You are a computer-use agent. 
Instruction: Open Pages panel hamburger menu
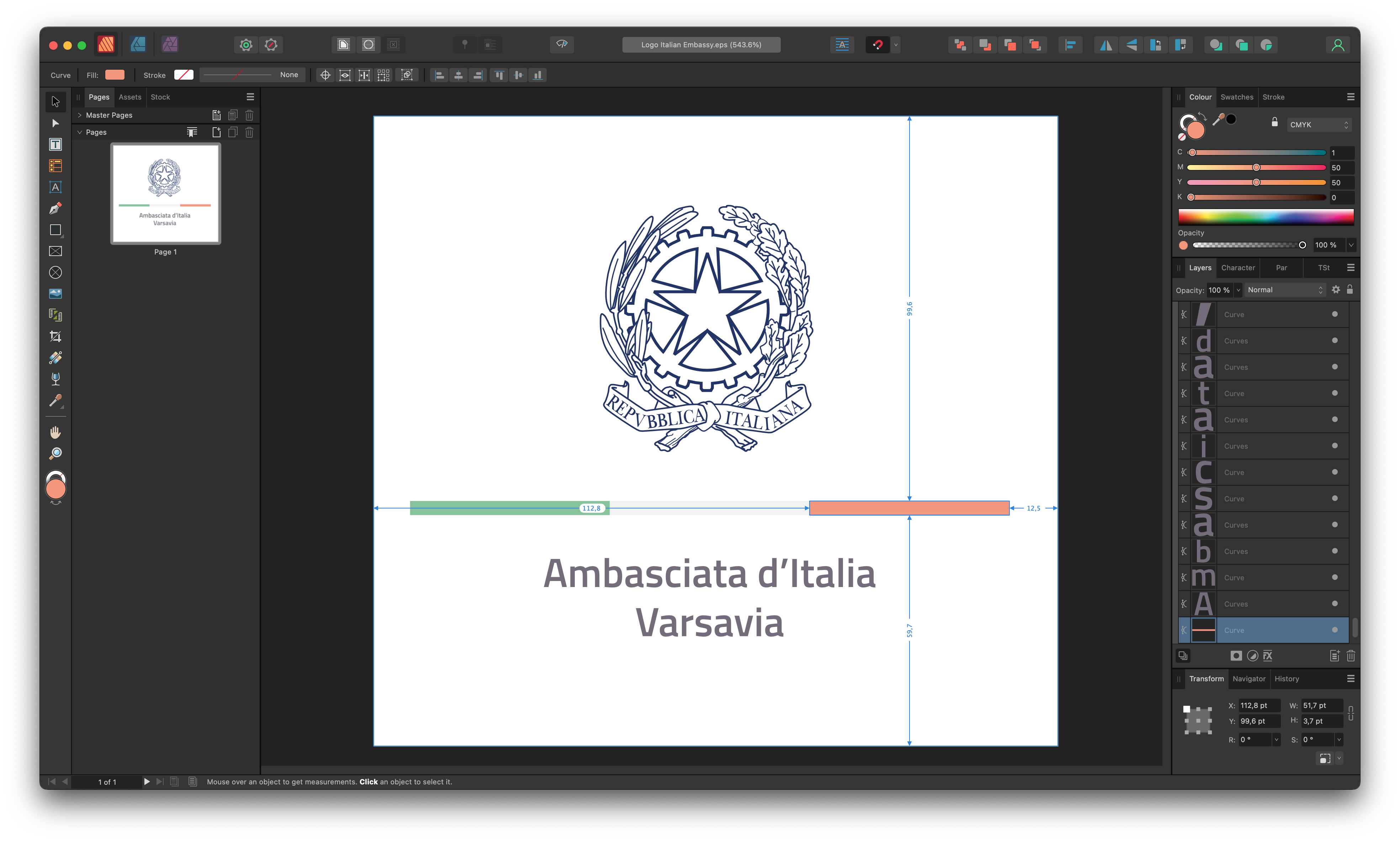[250, 97]
